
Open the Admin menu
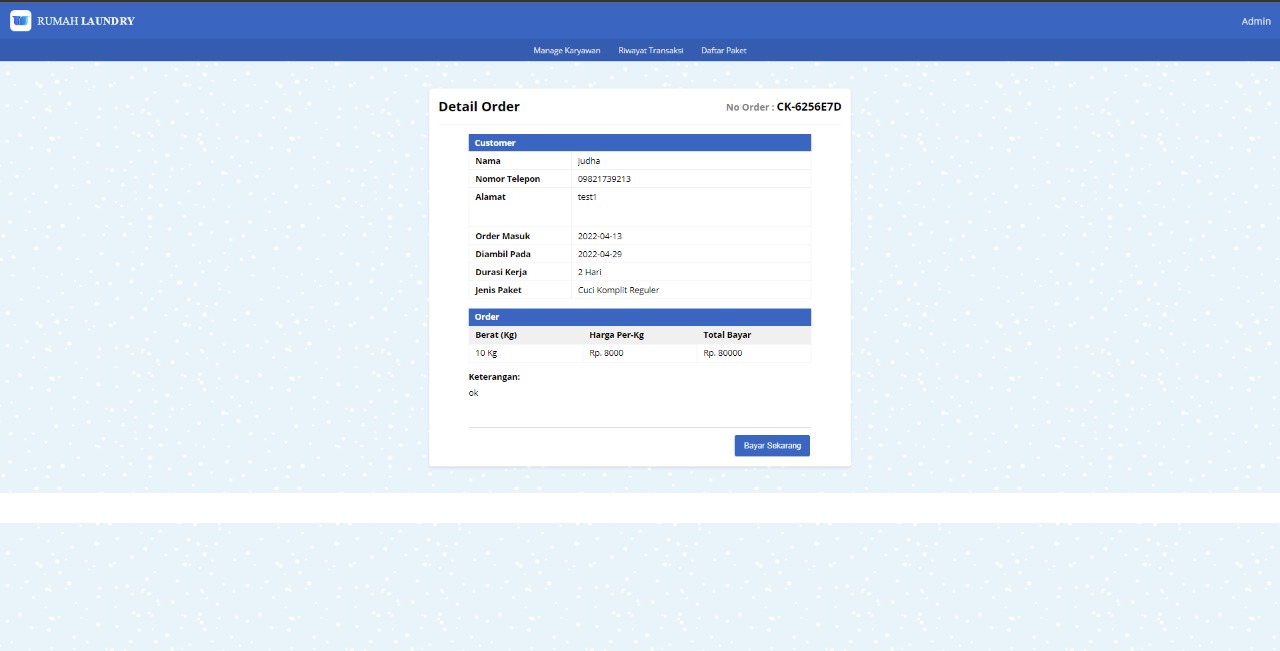[x=1255, y=20]
